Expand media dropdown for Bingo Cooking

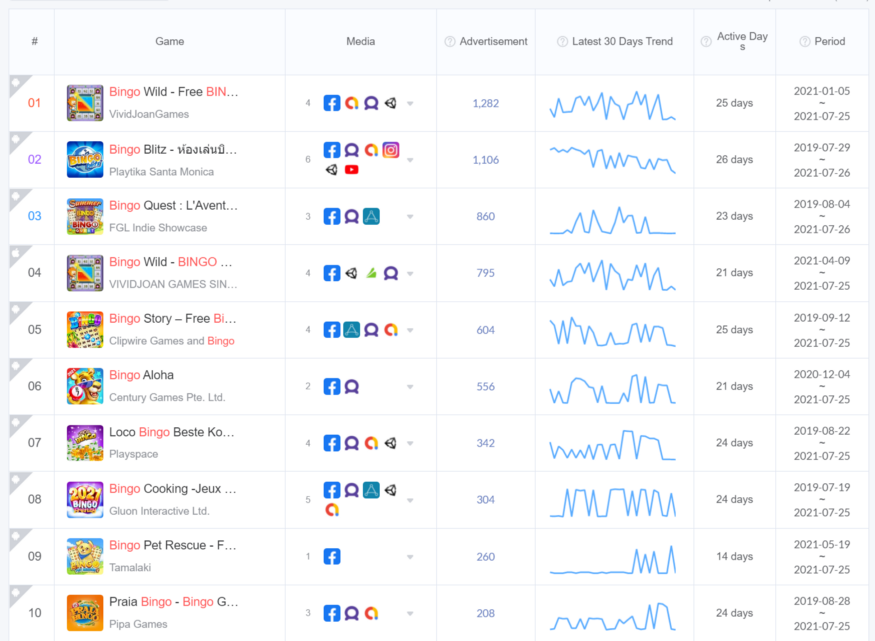(x=410, y=500)
